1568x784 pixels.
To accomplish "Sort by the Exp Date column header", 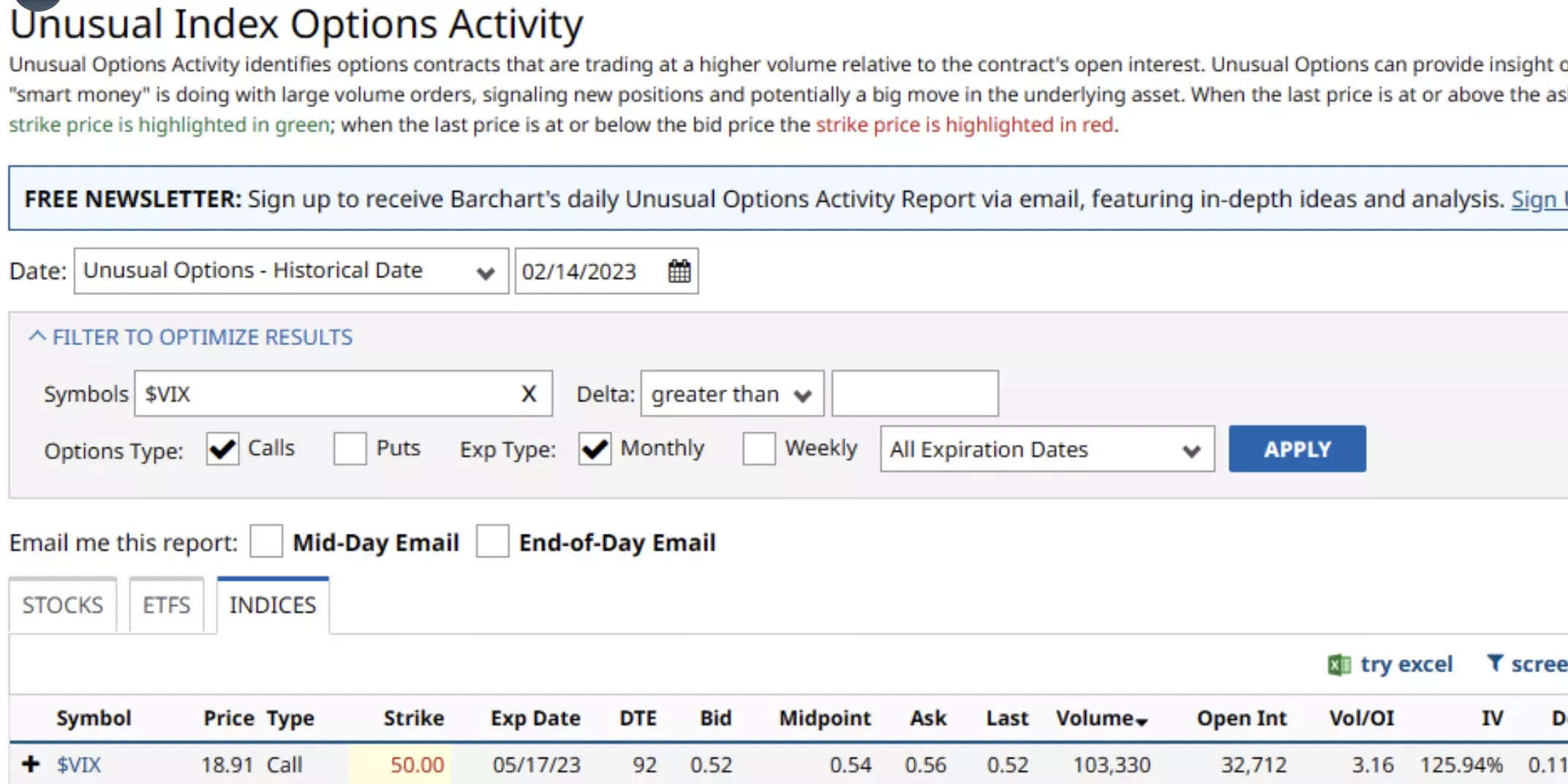I will [535, 718].
